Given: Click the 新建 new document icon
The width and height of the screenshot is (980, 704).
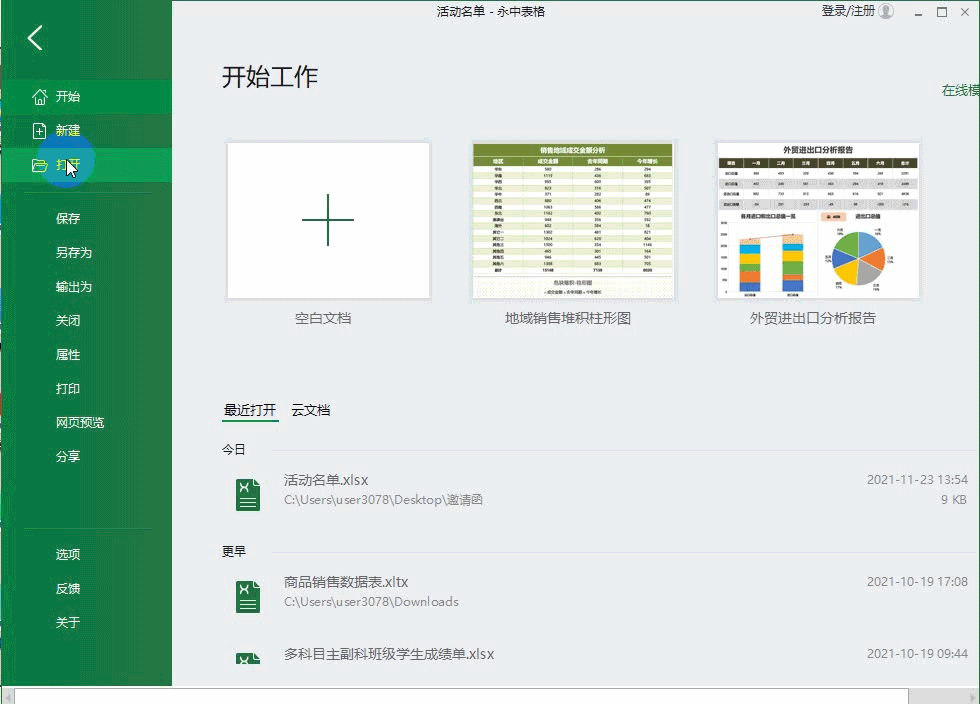Looking at the screenshot, I should tap(38, 129).
